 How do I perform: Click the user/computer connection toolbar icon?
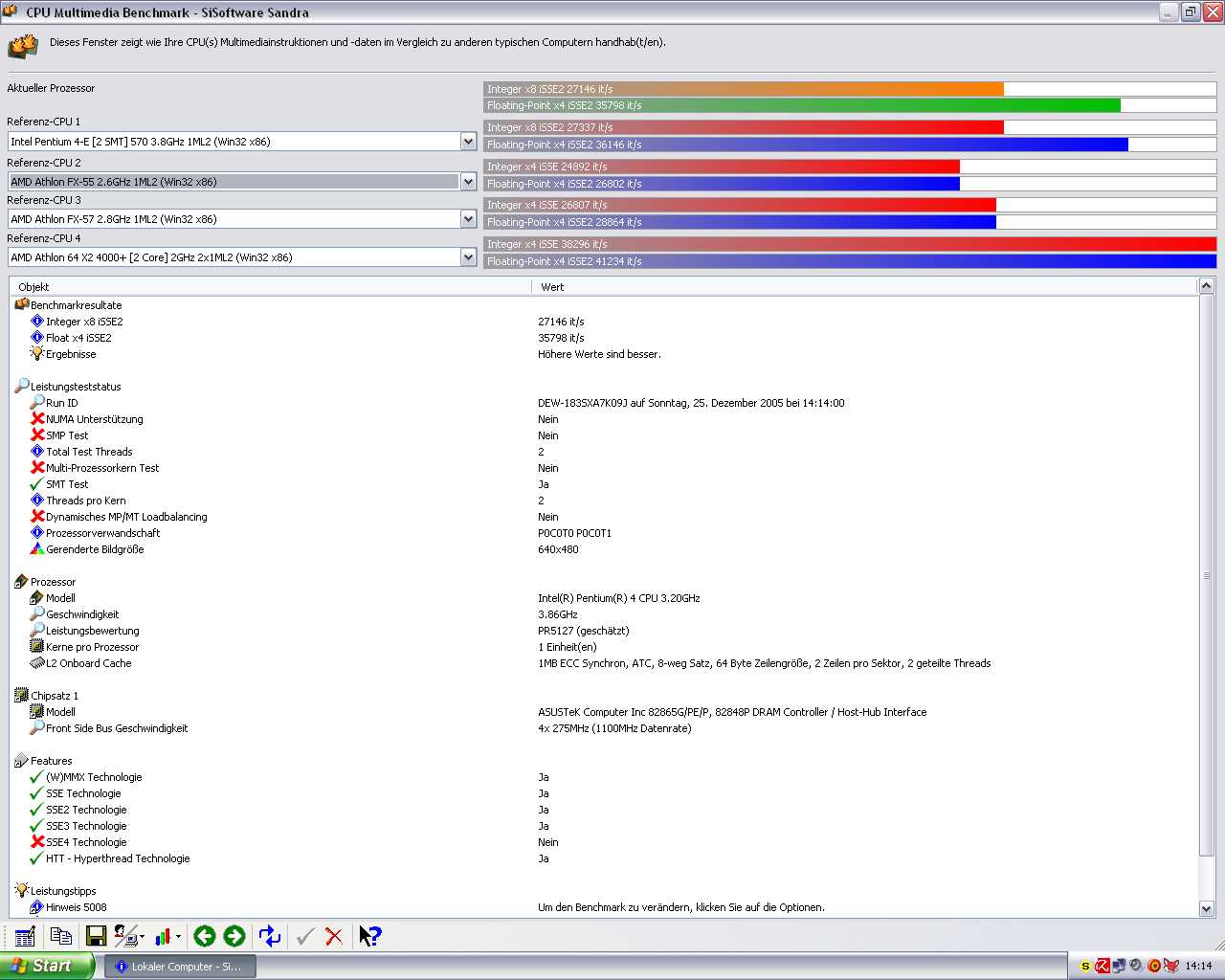click(x=124, y=936)
